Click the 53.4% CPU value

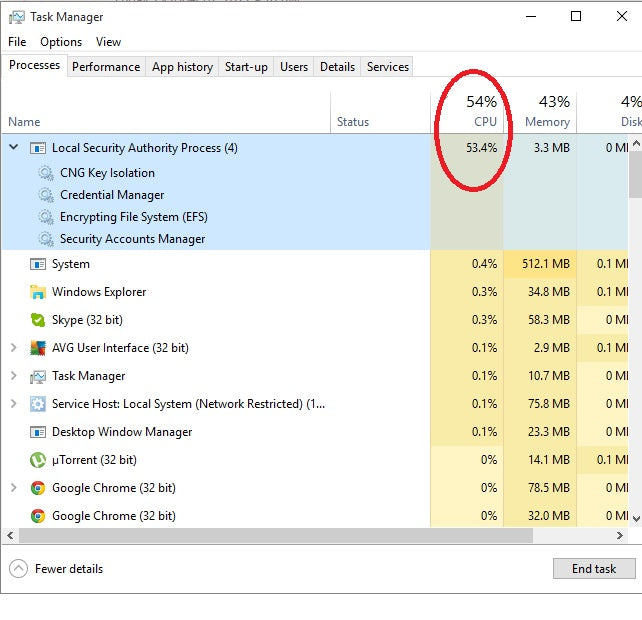pos(481,148)
